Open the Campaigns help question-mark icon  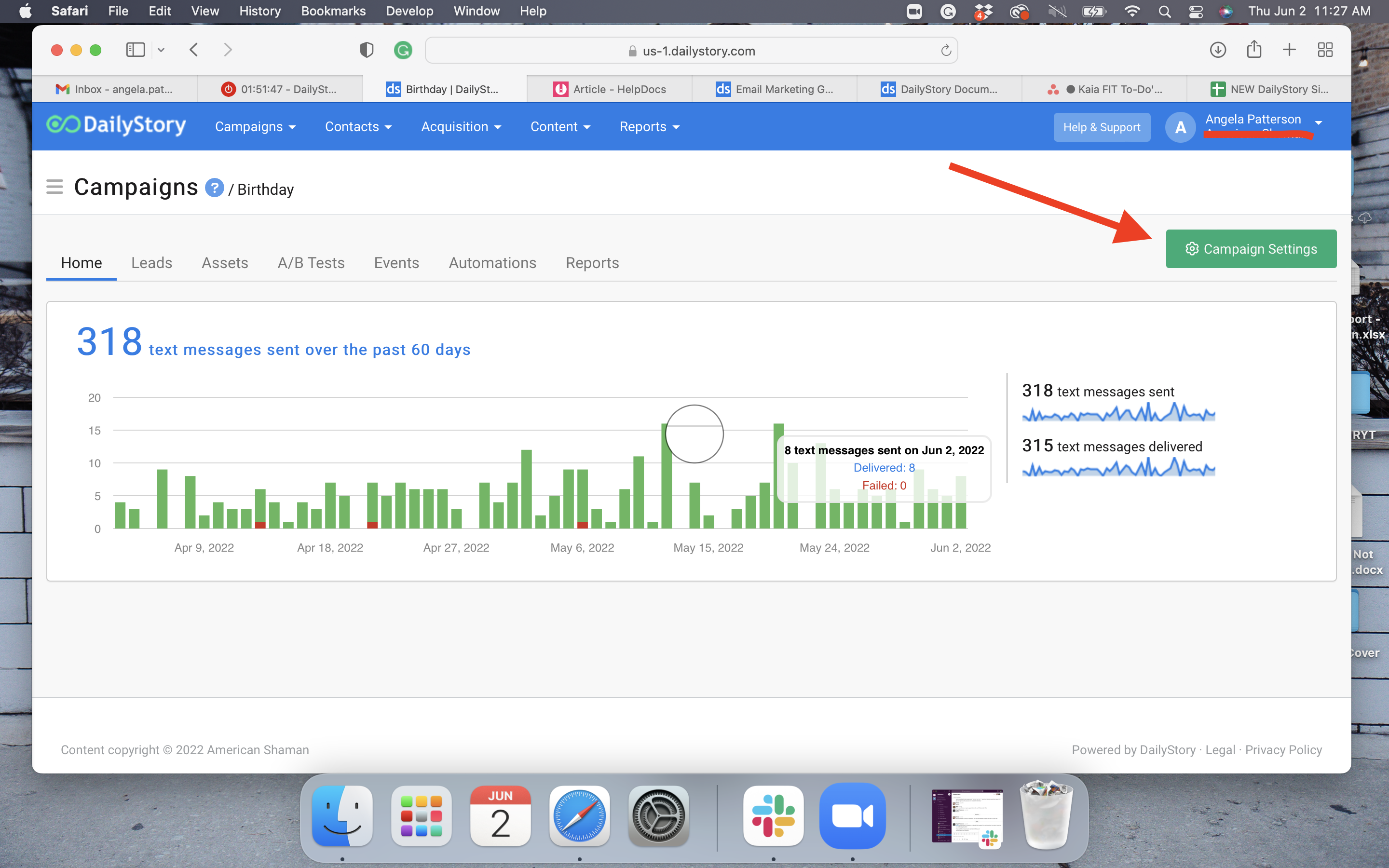point(214,188)
